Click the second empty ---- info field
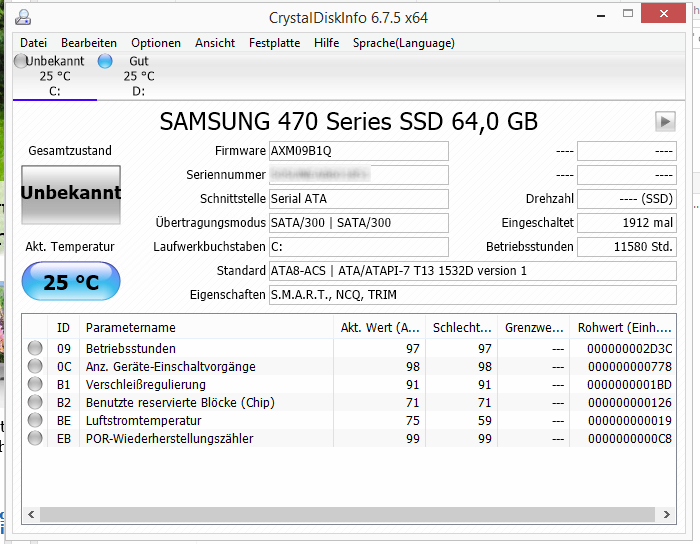 pos(627,175)
